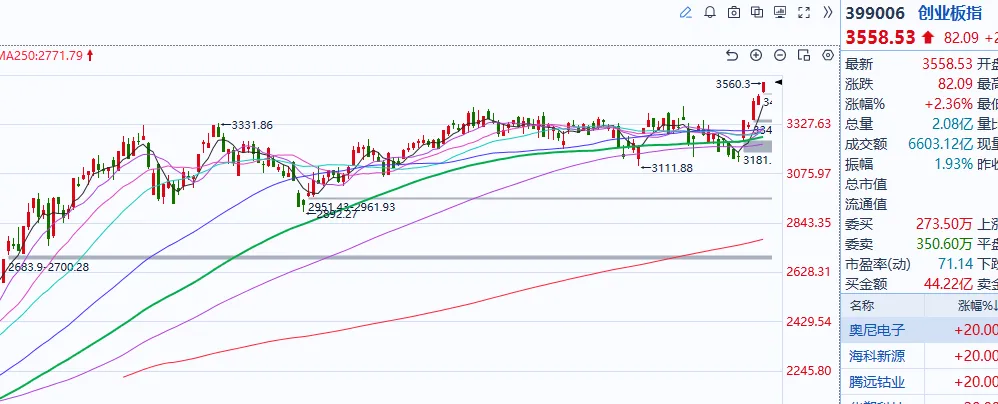Image resolution: width=998 pixels, height=404 pixels.
Task: Click the 成交额 value 6603.12亿
Action: tap(941, 144)
